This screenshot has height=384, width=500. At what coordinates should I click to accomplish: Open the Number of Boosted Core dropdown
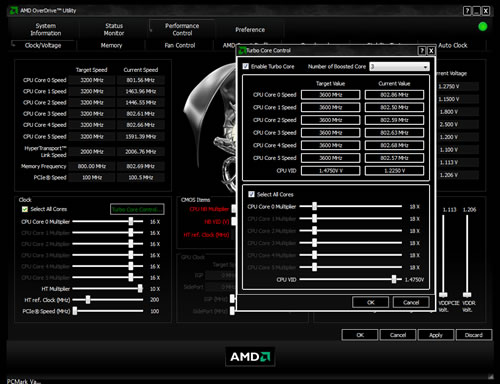tap(399, 67)
